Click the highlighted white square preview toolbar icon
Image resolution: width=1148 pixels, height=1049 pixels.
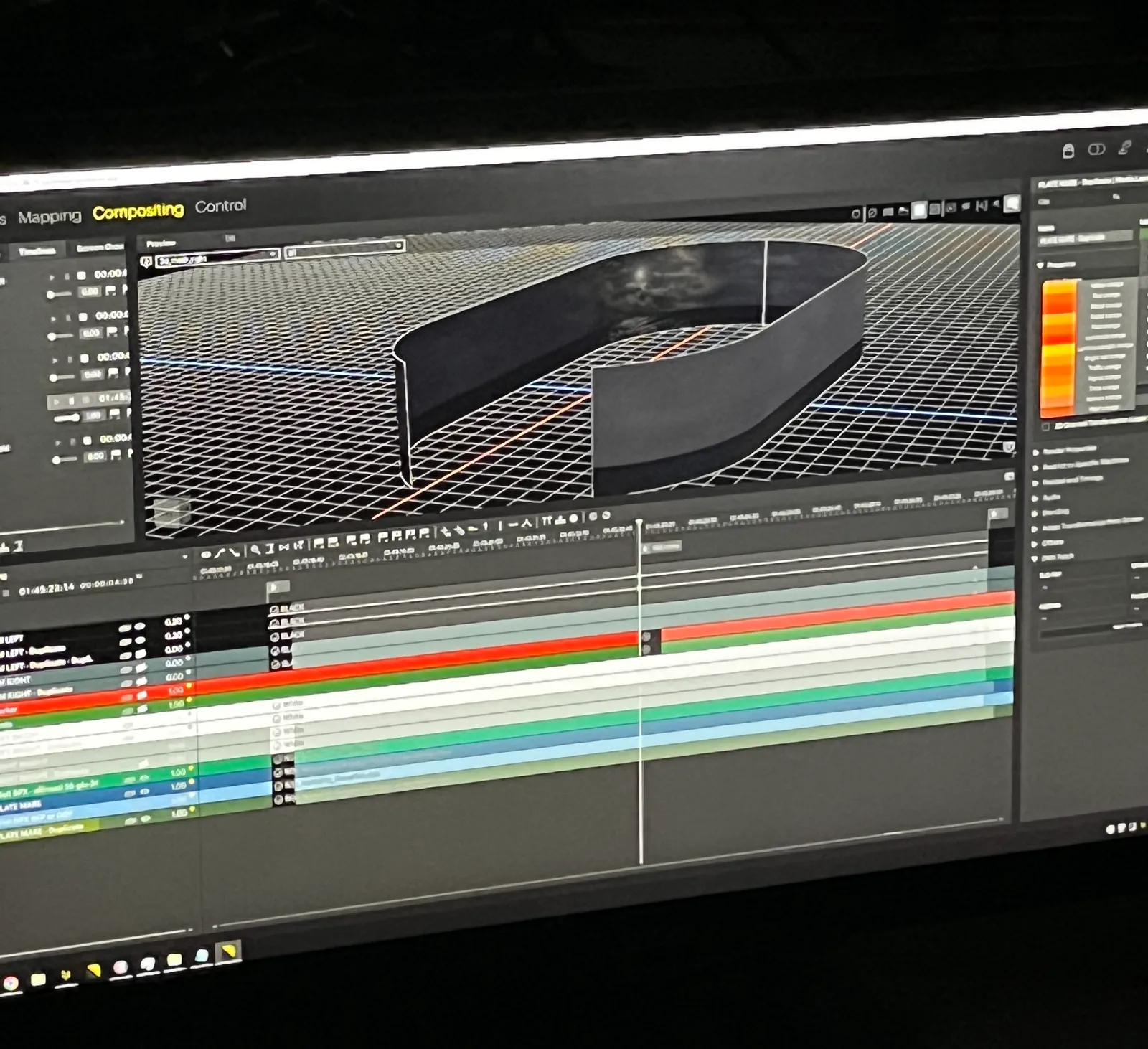(918, 210)
